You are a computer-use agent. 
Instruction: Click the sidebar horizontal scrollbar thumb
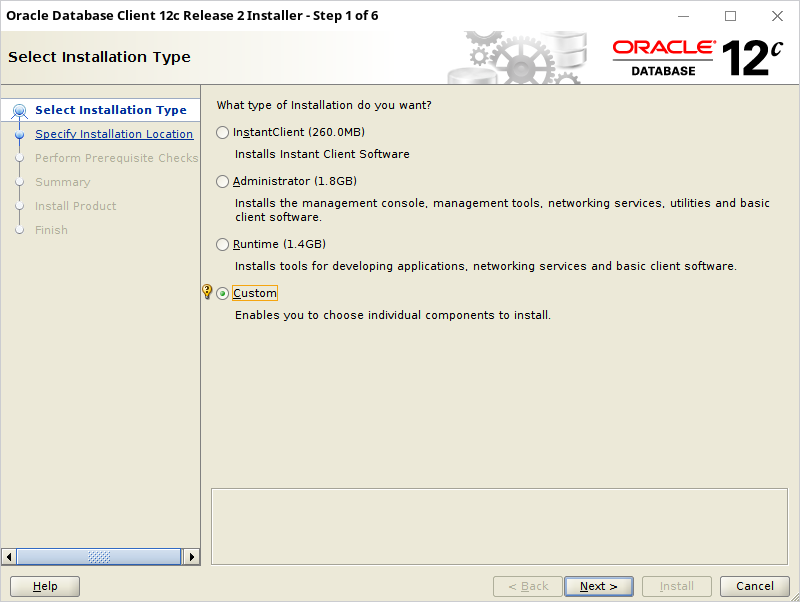tap(99, 557)
